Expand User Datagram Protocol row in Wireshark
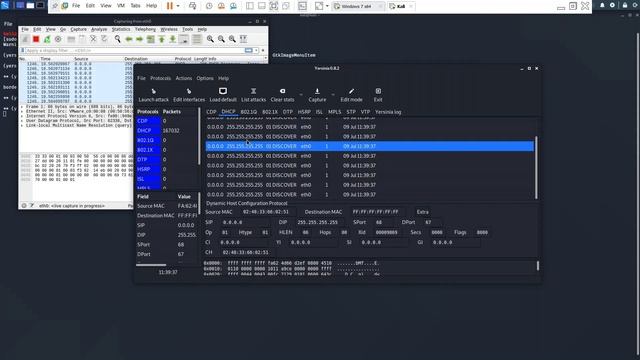 [x=22, y=121]
